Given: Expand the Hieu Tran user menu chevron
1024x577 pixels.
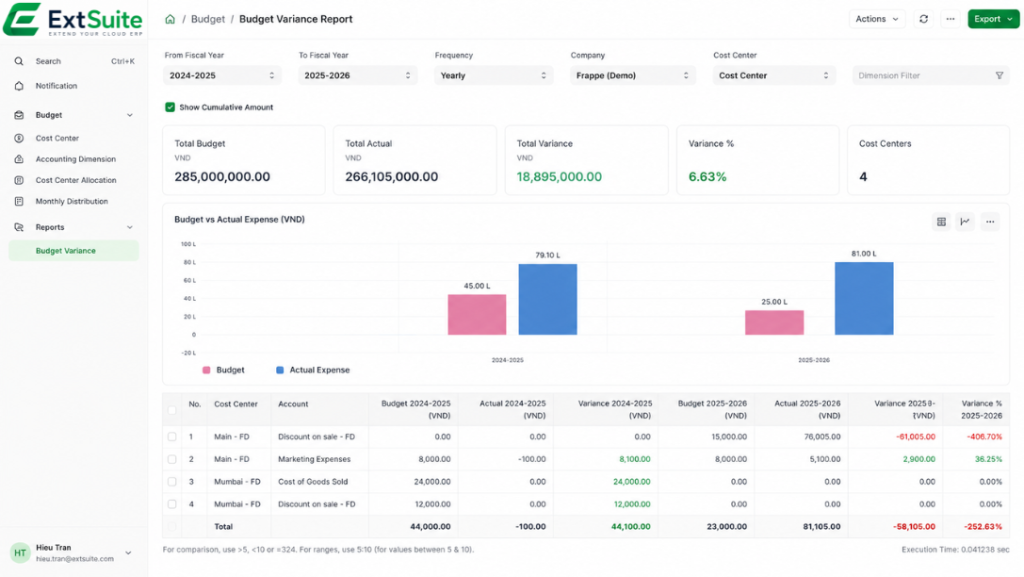Looking at the screenshot, I should [128, 553].
